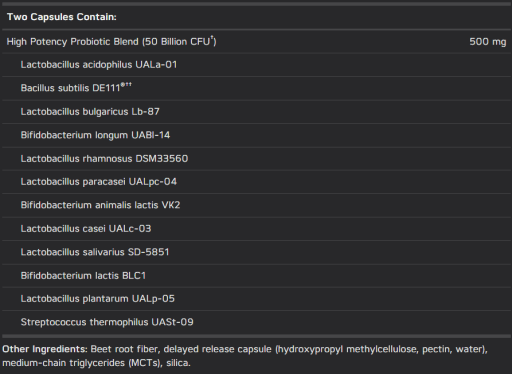Click the 500 mg amount value
This screenshot has height=374, width=512.
(488, 42)
